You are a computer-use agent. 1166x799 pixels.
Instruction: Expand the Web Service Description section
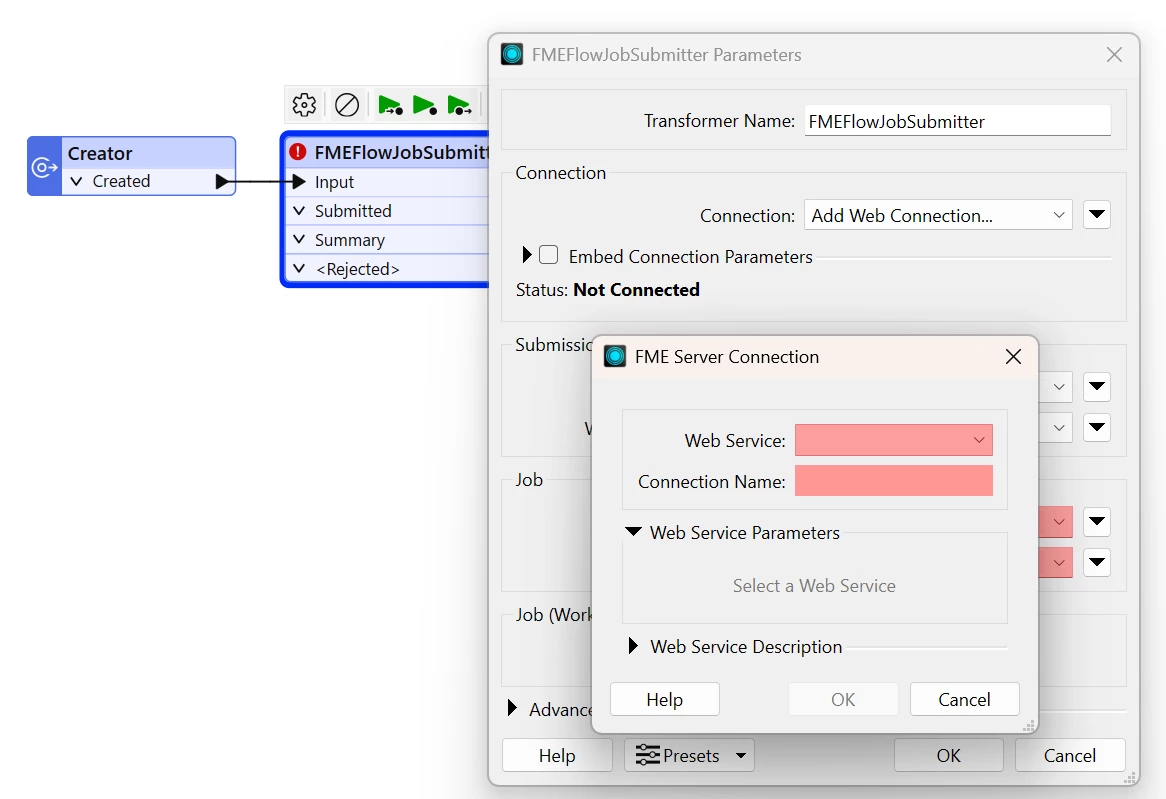(x=633, y=646)
